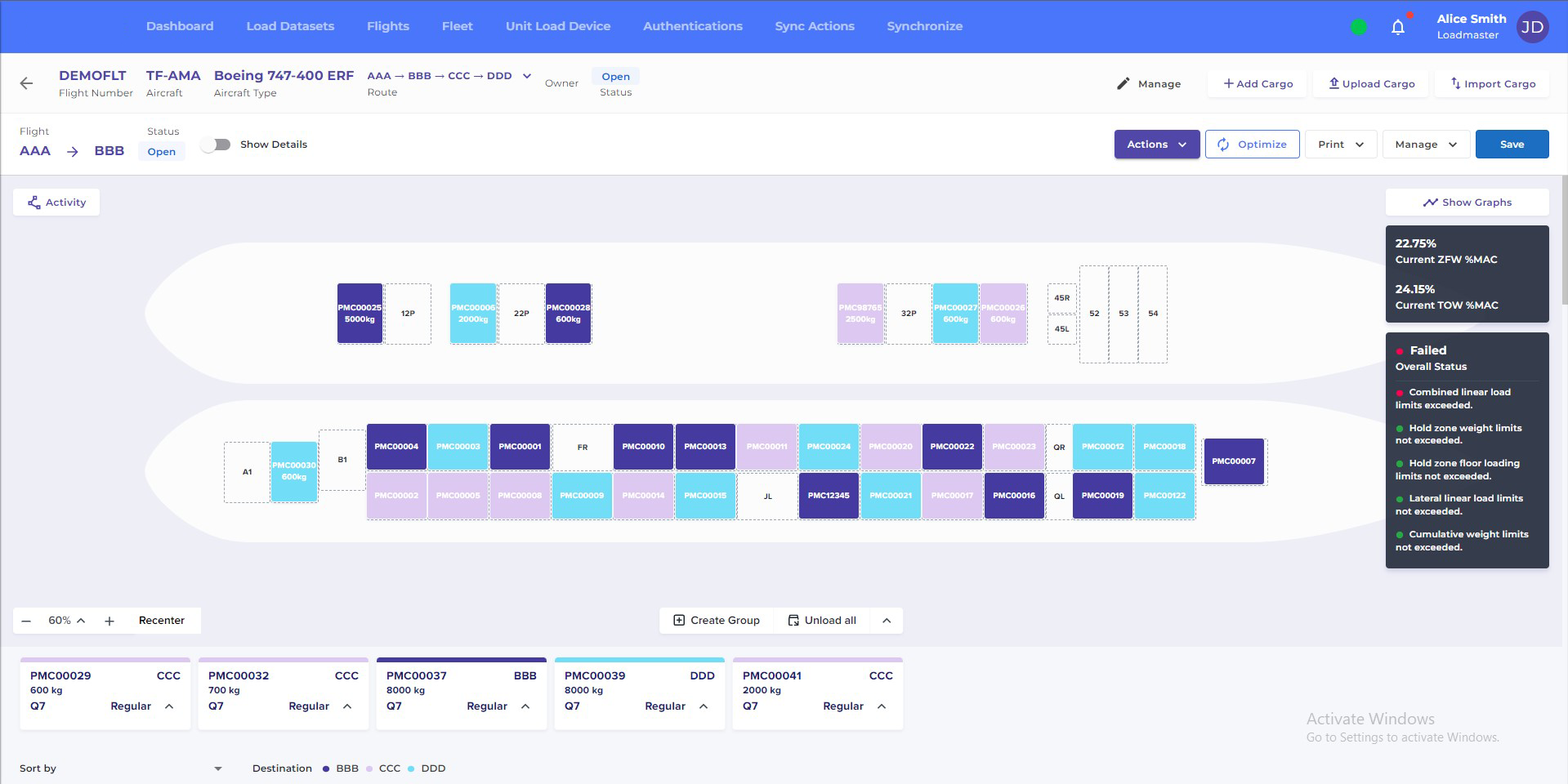Open the Manage dropdown next to Save
This screenshot has height=784, width=1568.
[1426, 145]
